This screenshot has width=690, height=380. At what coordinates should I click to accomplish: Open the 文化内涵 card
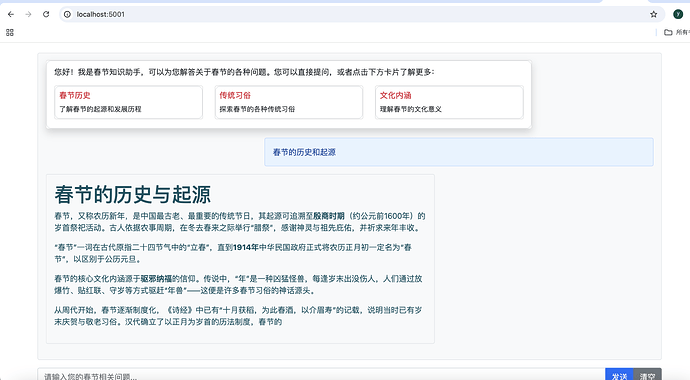point(449,102)
